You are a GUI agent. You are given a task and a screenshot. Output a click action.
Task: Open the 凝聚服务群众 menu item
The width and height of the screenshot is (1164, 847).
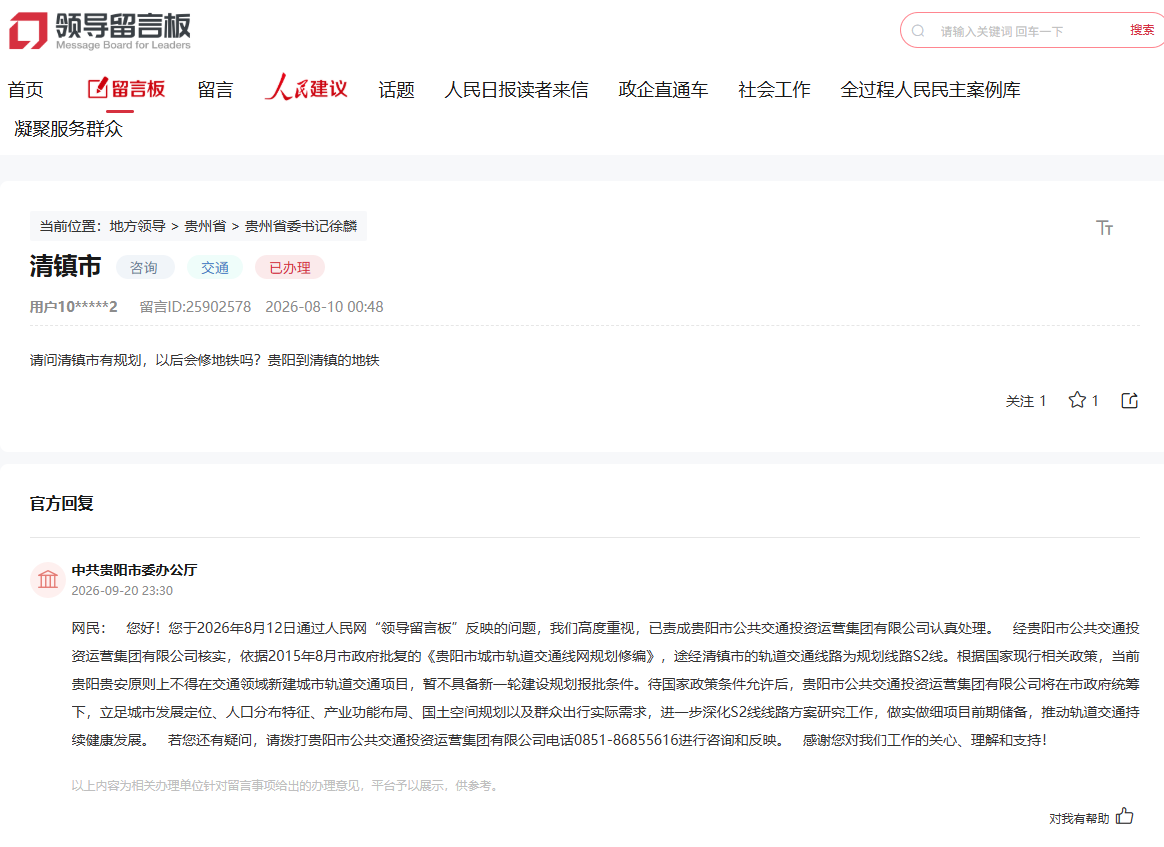point(68,129)
